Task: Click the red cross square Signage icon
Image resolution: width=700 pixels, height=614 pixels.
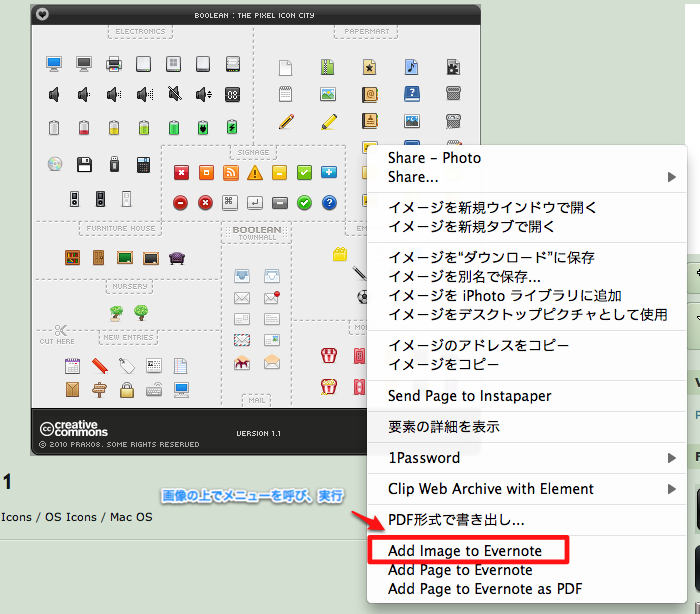Action: pyautogui.click(x=181, y=172)
